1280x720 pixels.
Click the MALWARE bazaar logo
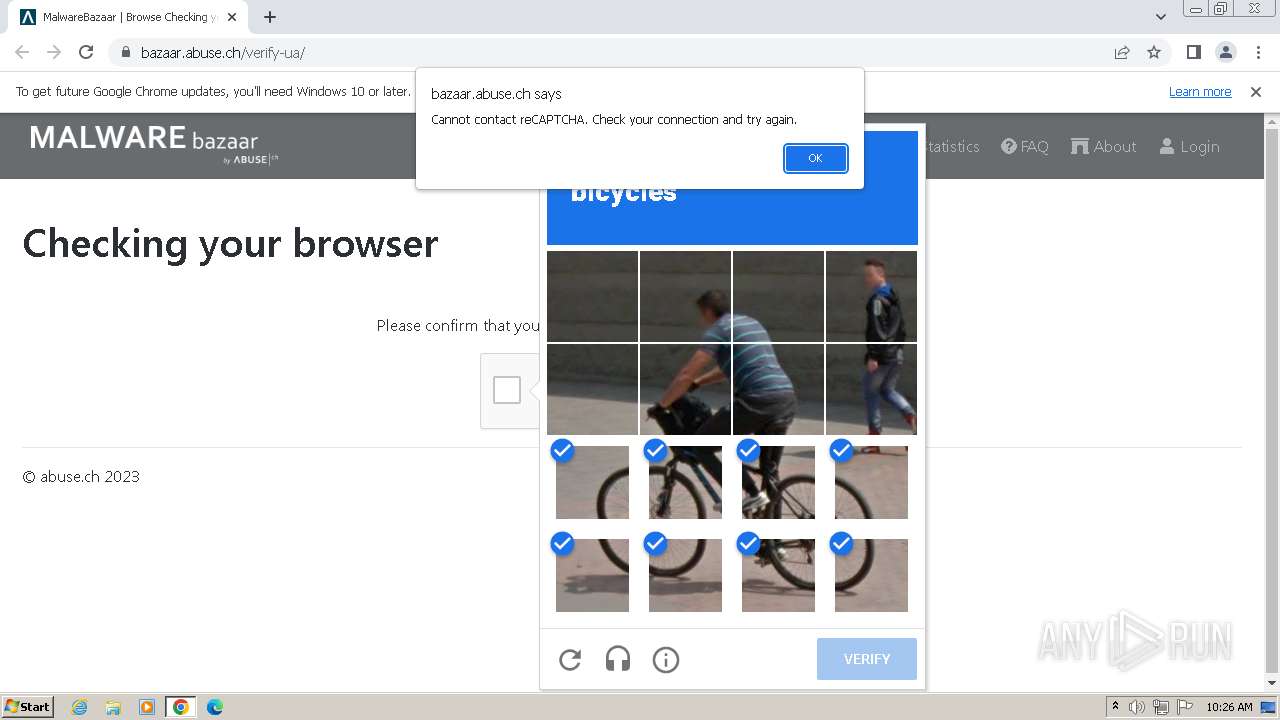click(154, 143)
